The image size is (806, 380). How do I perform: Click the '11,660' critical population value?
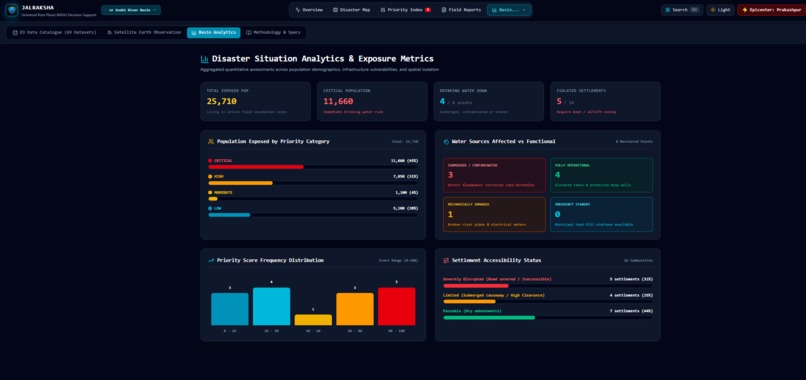pyautogui.click(x=338, y=101)
